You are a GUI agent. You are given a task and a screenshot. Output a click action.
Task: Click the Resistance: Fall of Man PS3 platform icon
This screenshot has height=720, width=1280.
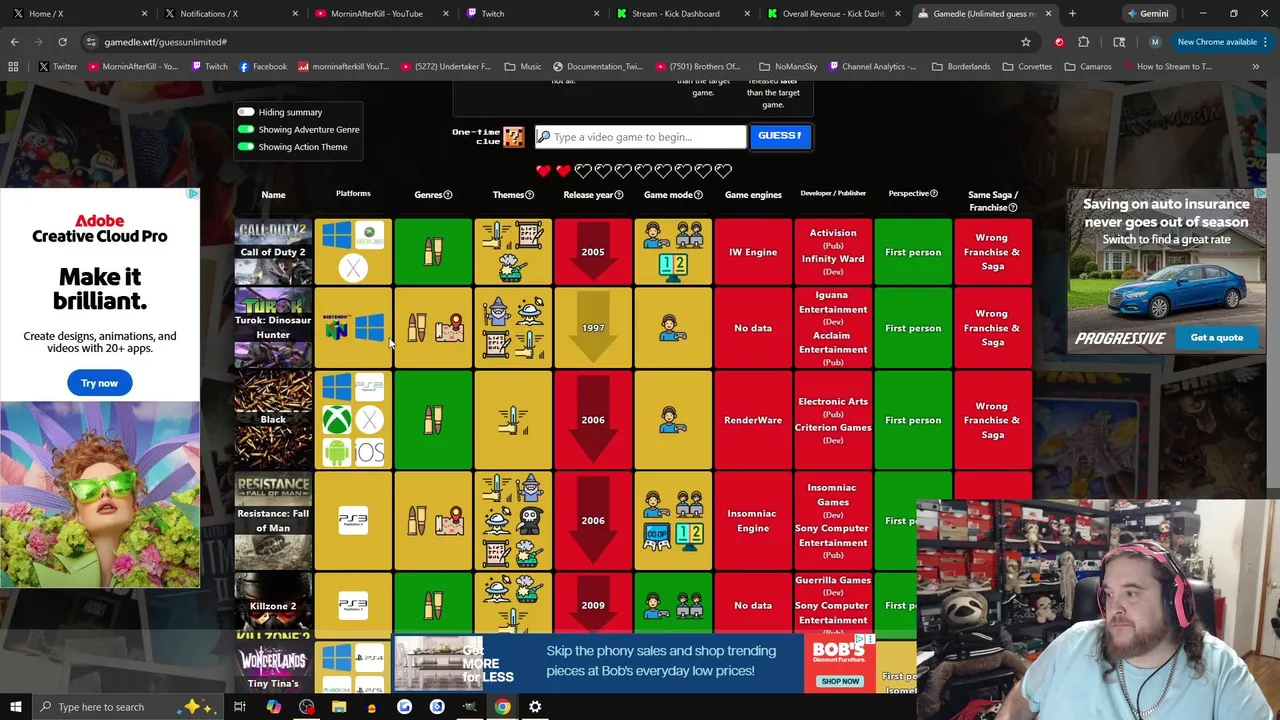353,520
